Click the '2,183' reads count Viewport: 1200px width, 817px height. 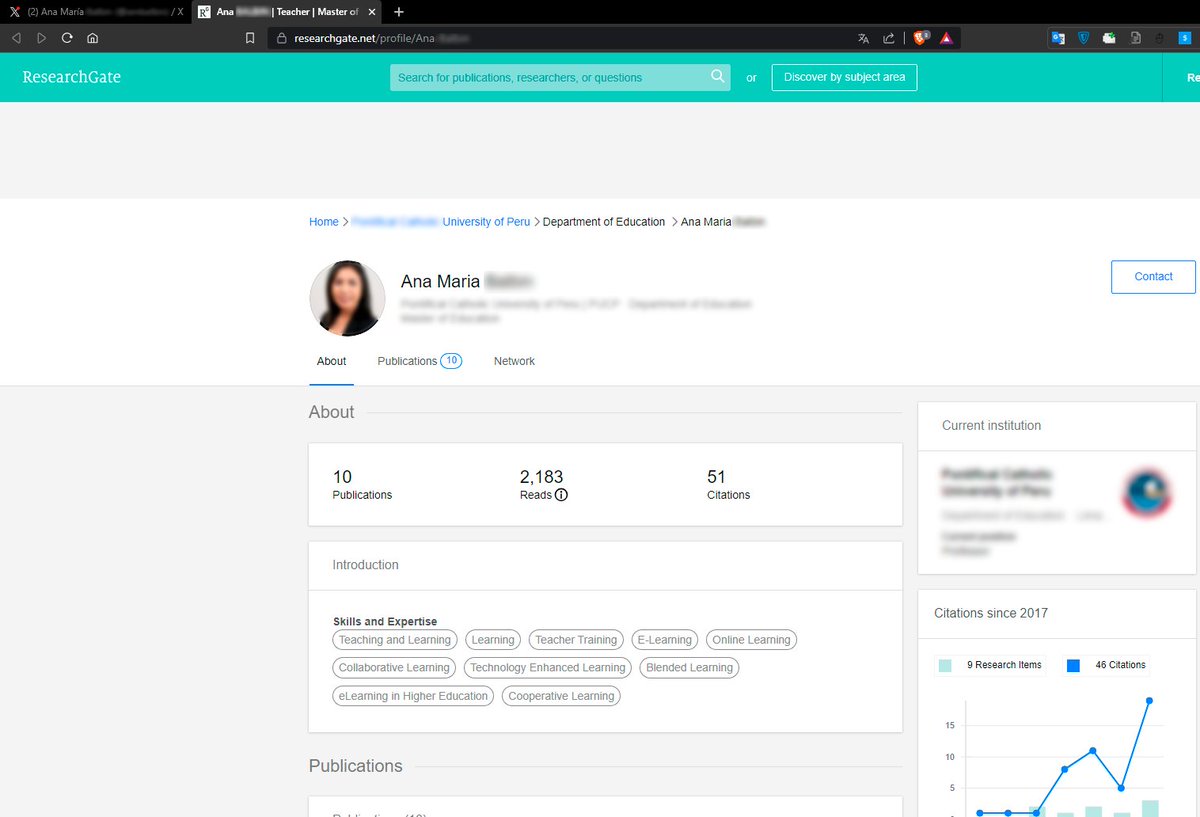pyautogui.click(x=541, y=477)
